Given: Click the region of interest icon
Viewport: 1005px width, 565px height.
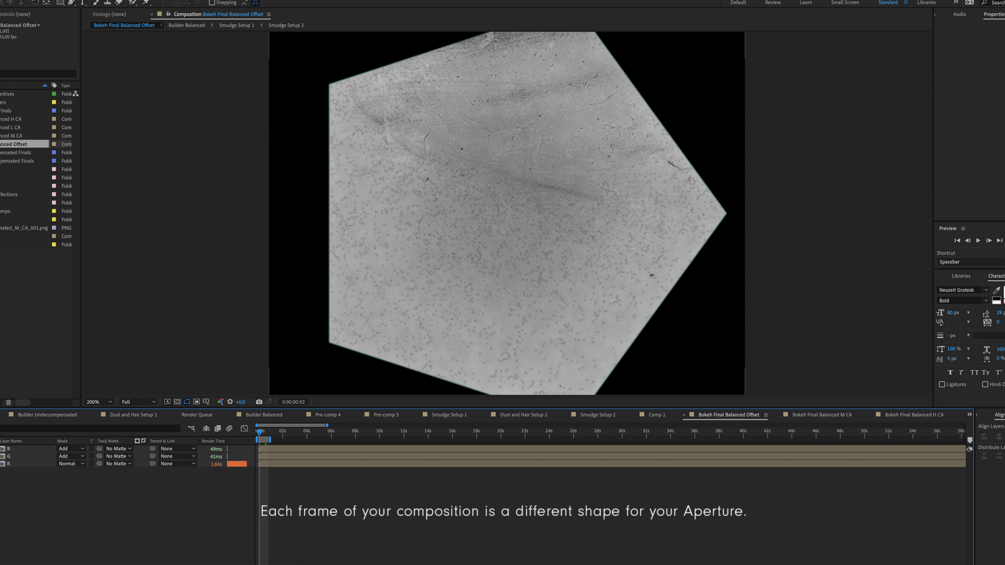Looking at the screenshot, I should [196, 402].
